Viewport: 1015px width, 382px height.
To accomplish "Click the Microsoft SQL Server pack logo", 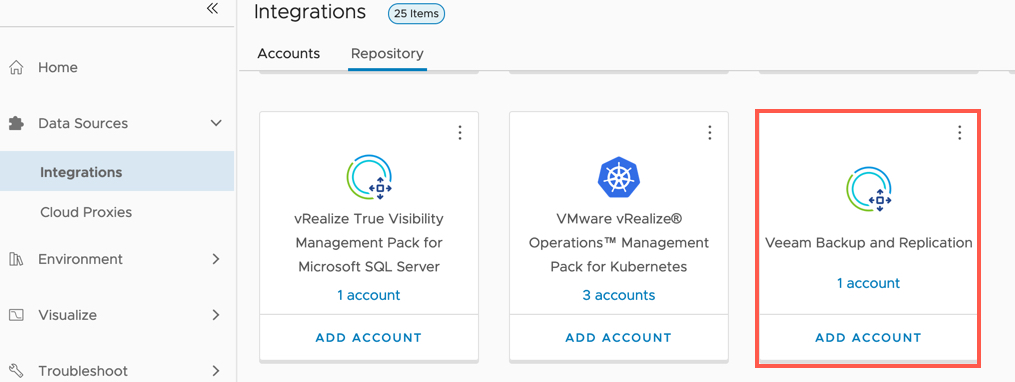I will click(369, 177).
